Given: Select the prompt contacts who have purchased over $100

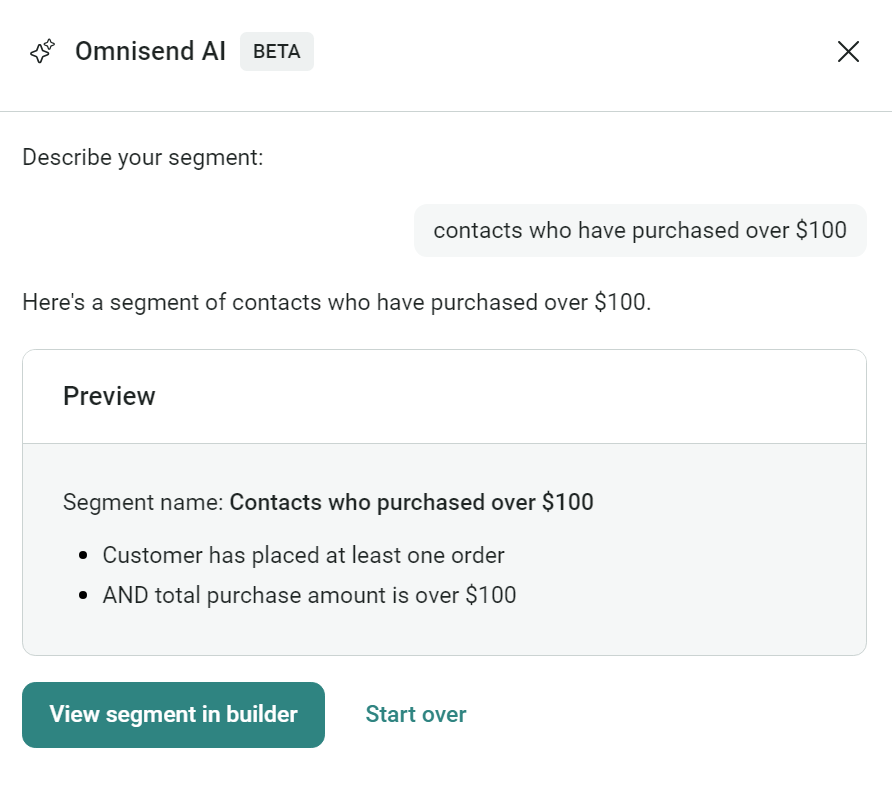Looking at the screenshot, I should [640, 230].
